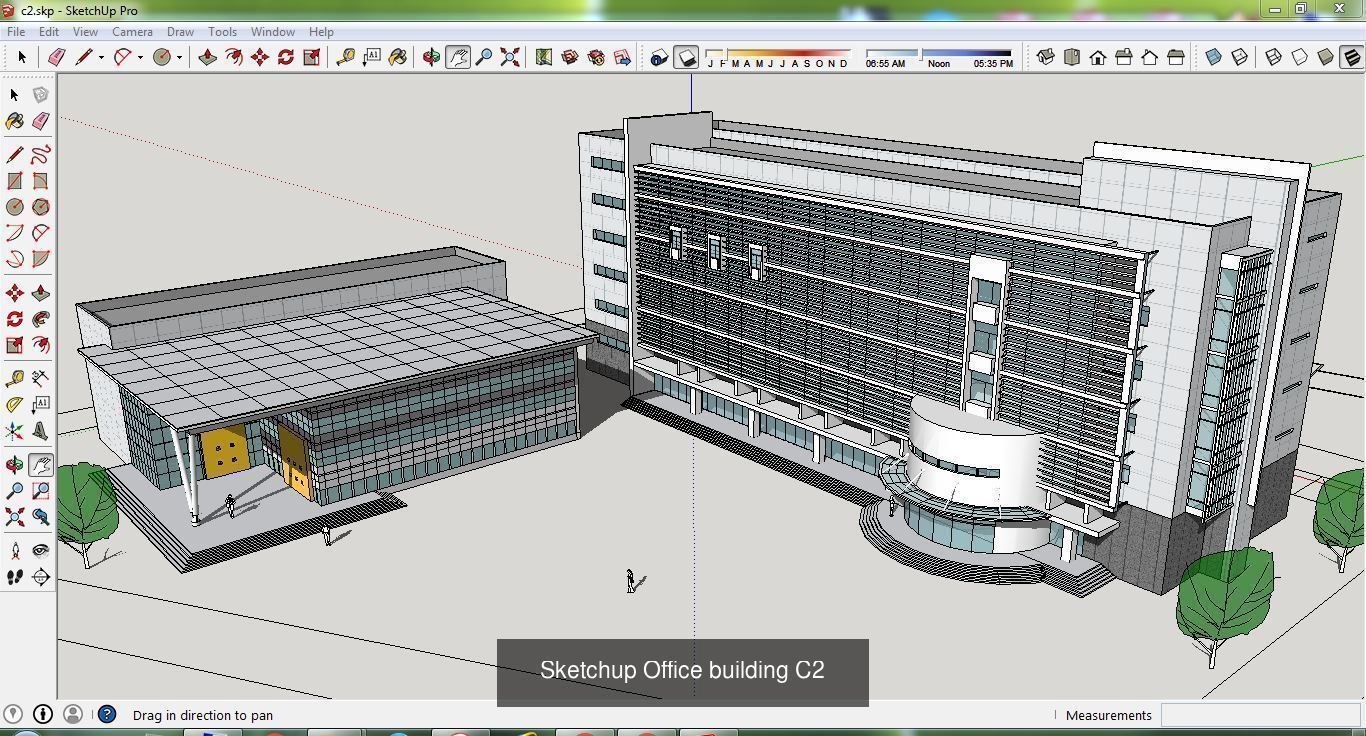This screenshot has height=736, width=1366.
Task: Select the Orbit tool in left toolbar
Action: click(14, 464)
